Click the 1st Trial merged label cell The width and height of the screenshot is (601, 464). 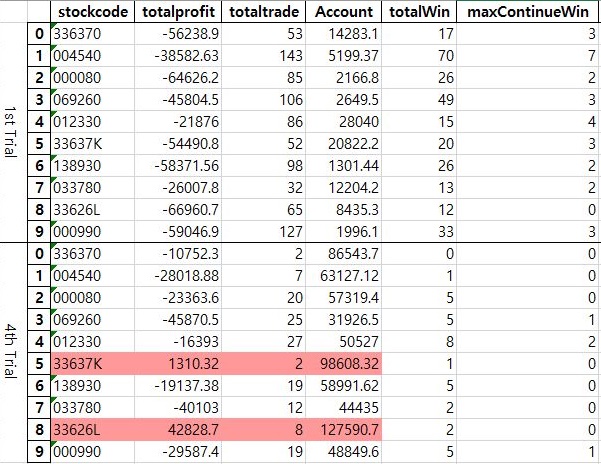(13, 133)
